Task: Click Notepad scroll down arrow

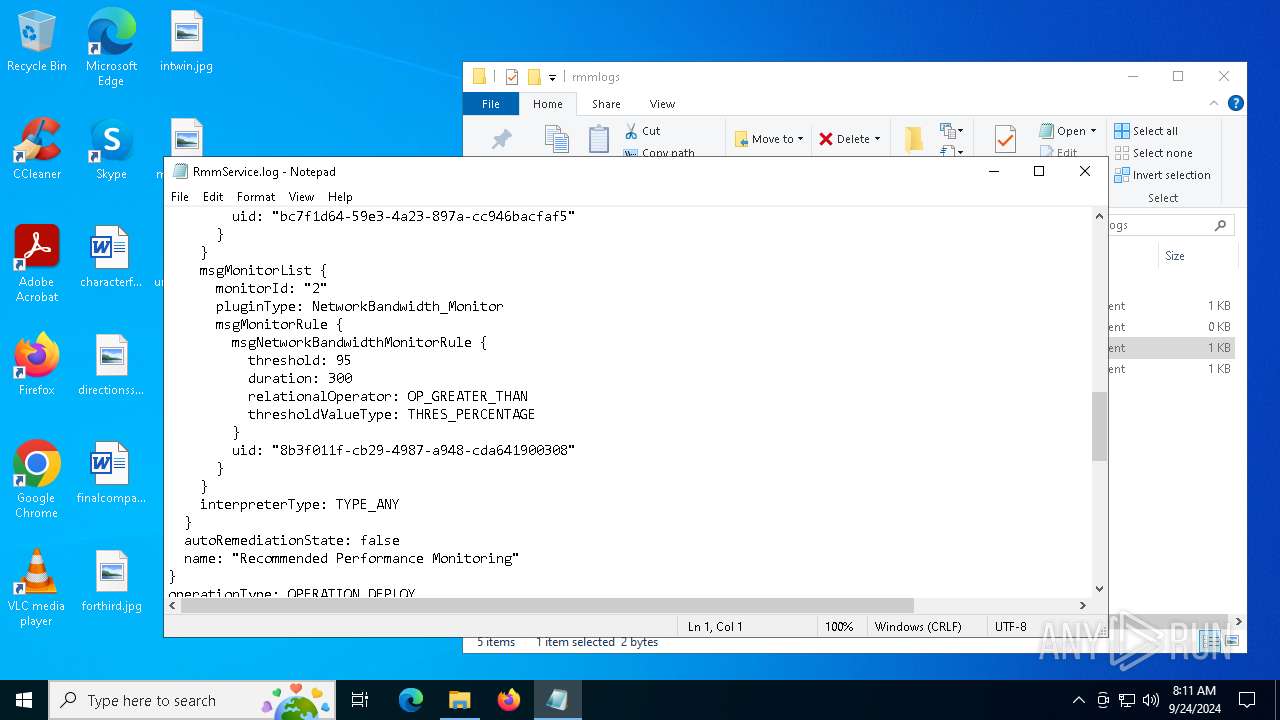Action: pos(1099,589)
